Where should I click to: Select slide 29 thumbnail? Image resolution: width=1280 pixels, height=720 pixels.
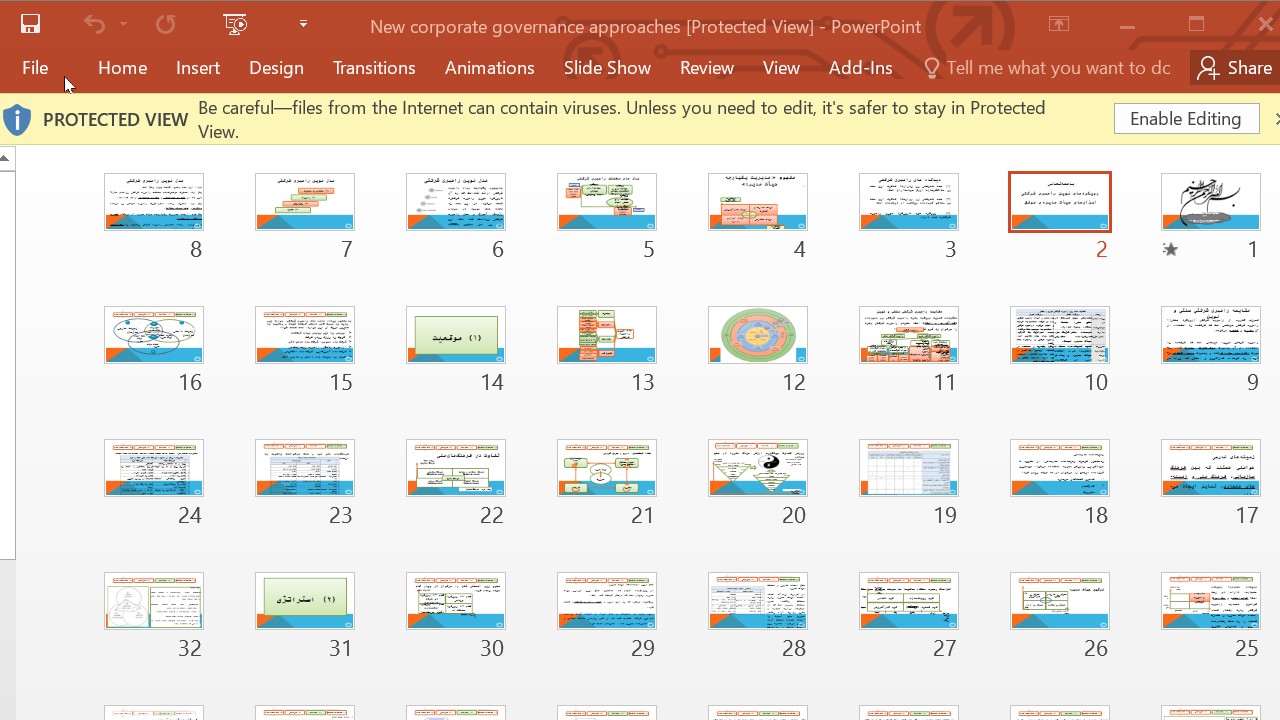[x=607, y=601]
